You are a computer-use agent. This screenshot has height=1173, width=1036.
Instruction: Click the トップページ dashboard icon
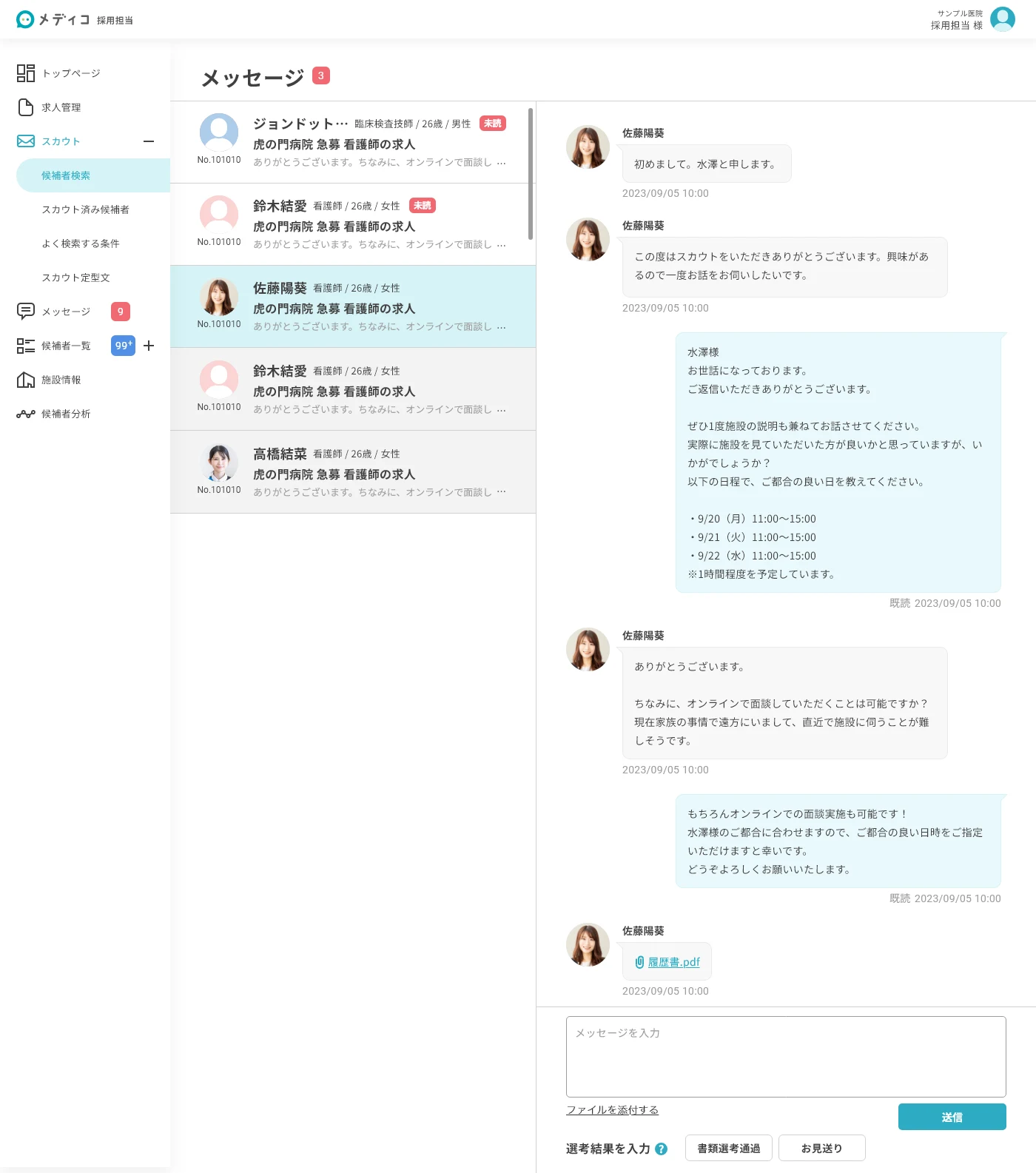pyautogui.click(x=26, y=73)
